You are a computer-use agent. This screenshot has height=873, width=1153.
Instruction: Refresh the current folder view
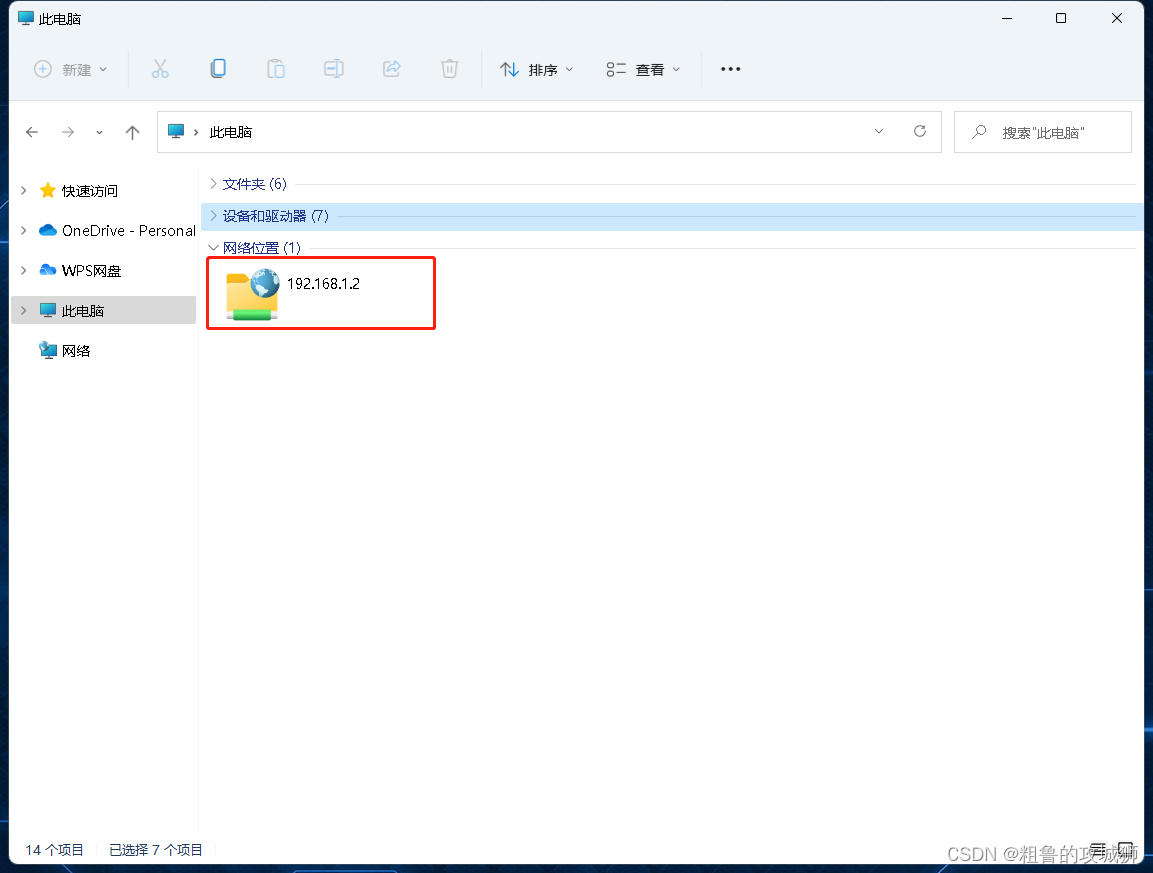tap(920, 132)
